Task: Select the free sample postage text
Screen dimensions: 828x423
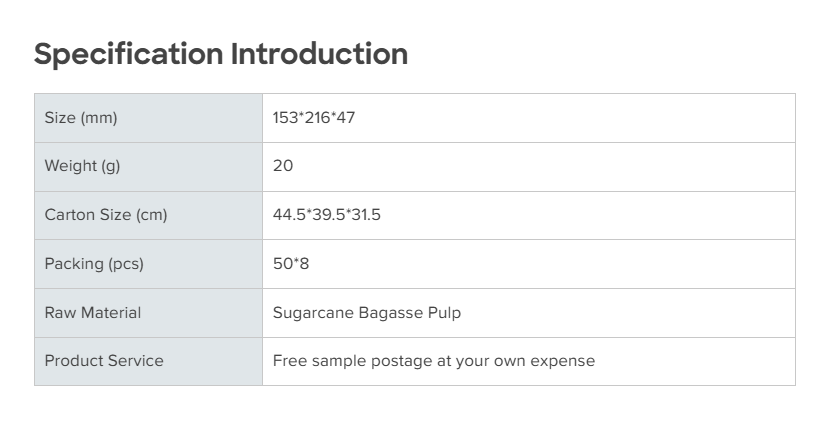Action: pyautogui.click(x=434, y=361)
